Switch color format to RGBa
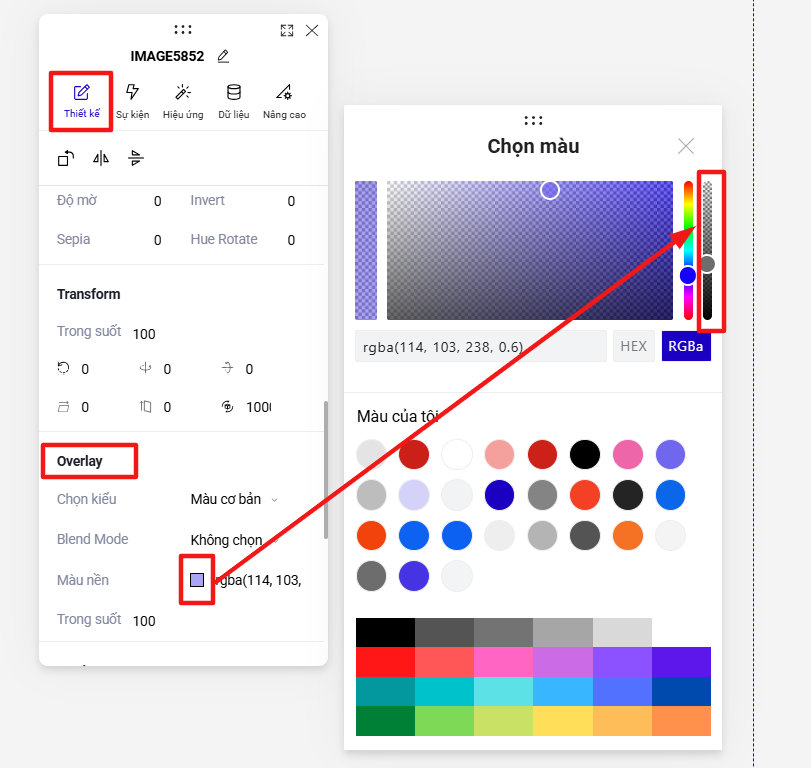The image size is (811, 768). (x=686, y=347)
